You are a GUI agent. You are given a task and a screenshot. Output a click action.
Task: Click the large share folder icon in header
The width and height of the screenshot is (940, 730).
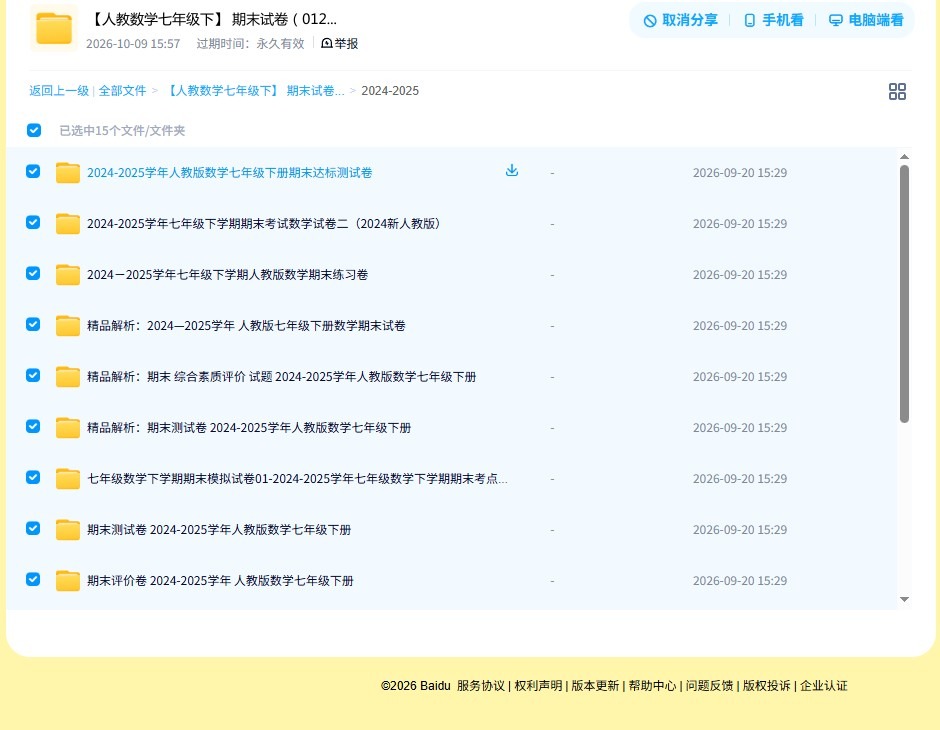click(54, 28)
